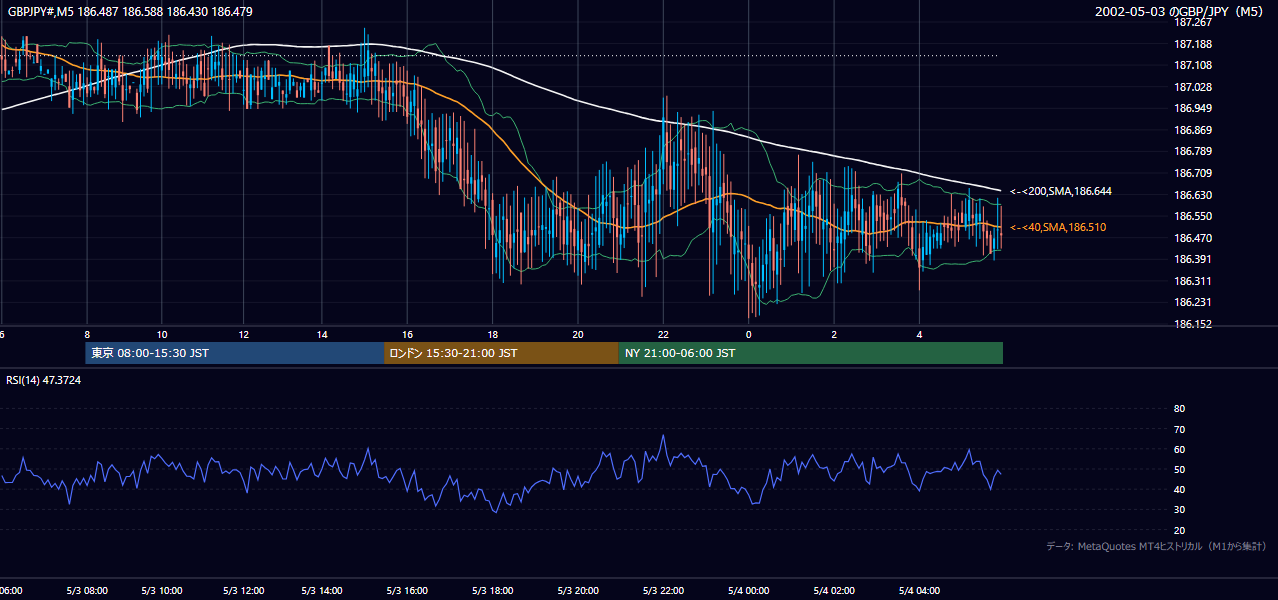This screenshot has height=600, width=1278.
Task: Click price axis value 186.152
Action: click(1193, 324)
